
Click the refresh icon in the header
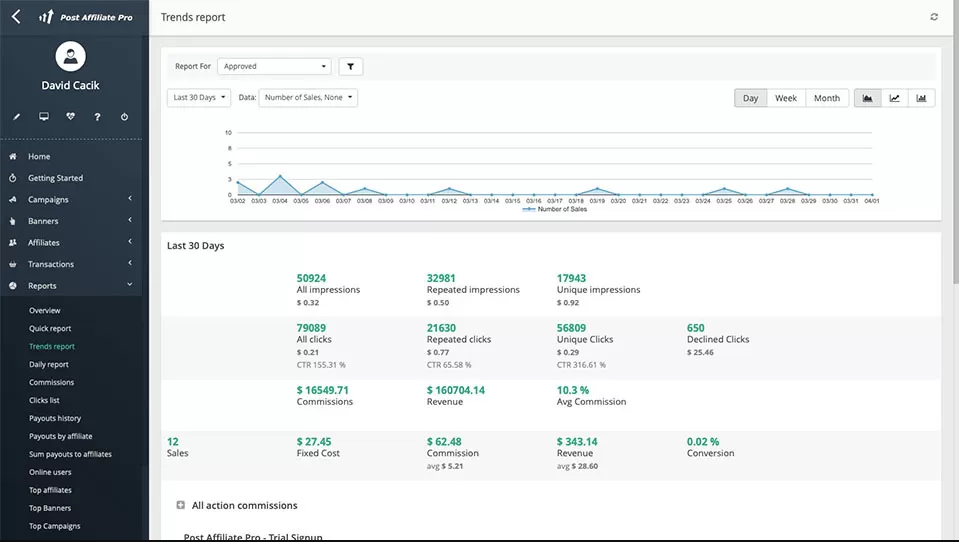point(934,17)
